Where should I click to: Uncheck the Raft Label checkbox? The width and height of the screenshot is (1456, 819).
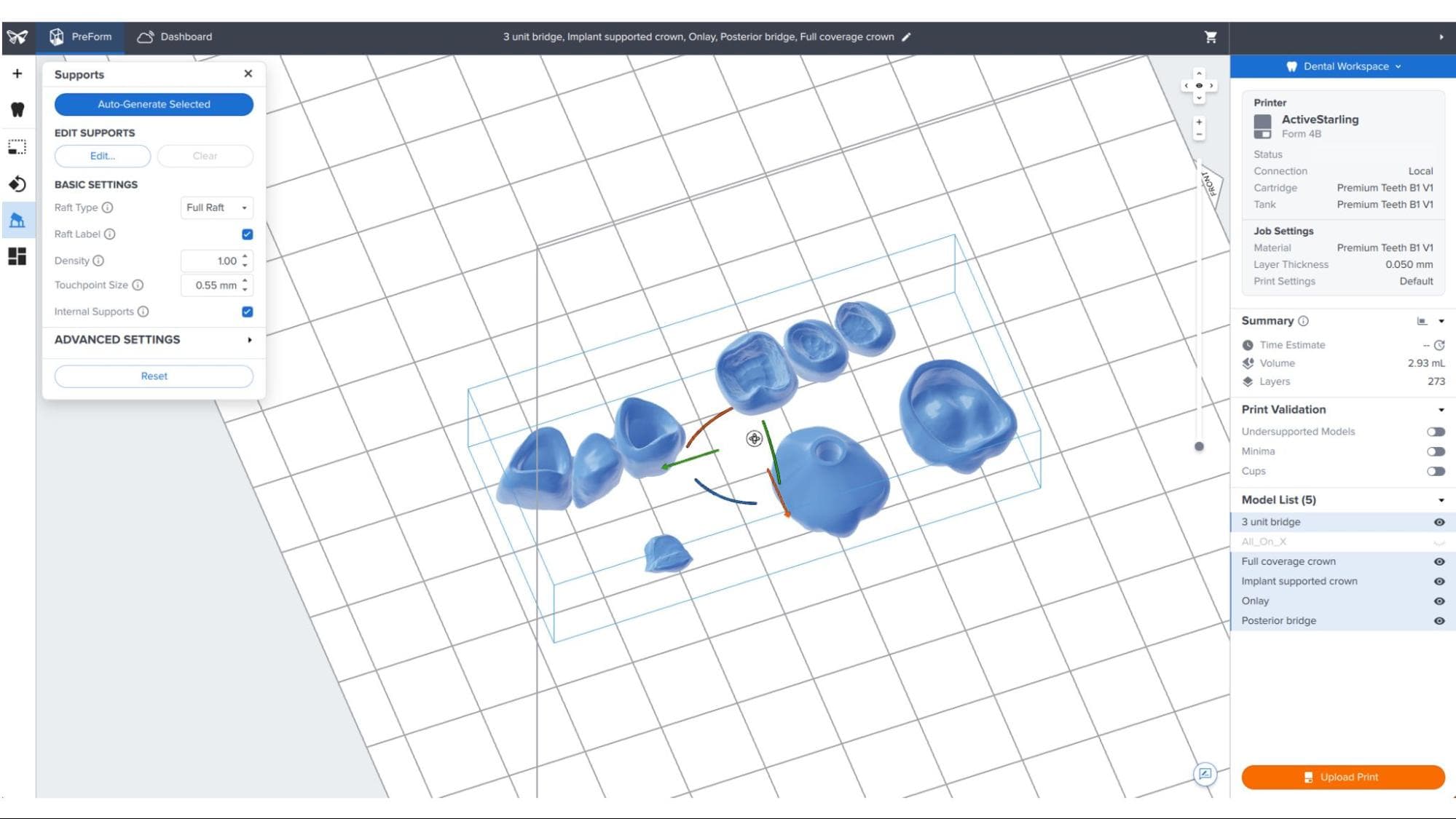pos(247,234)
